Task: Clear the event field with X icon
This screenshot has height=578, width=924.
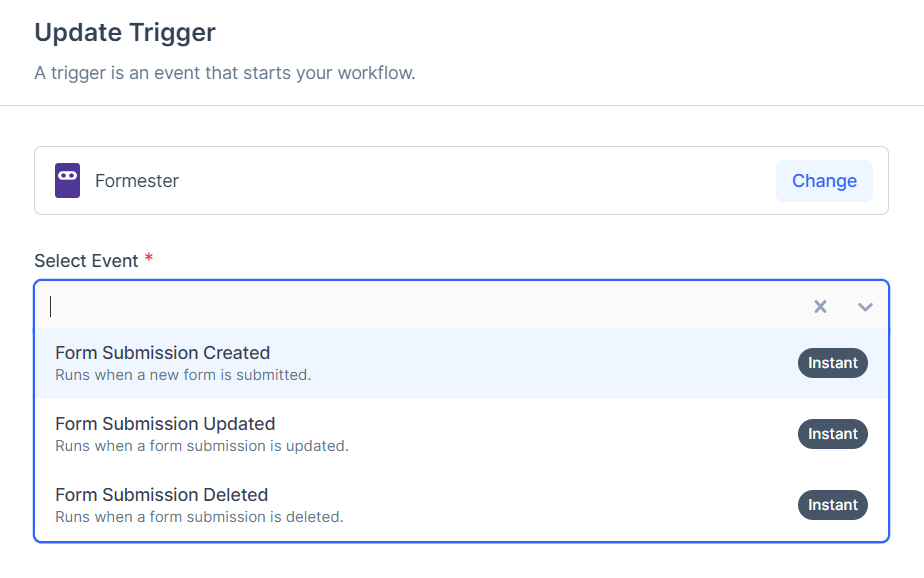Action: pyautogui.click(x=820, y=307)
